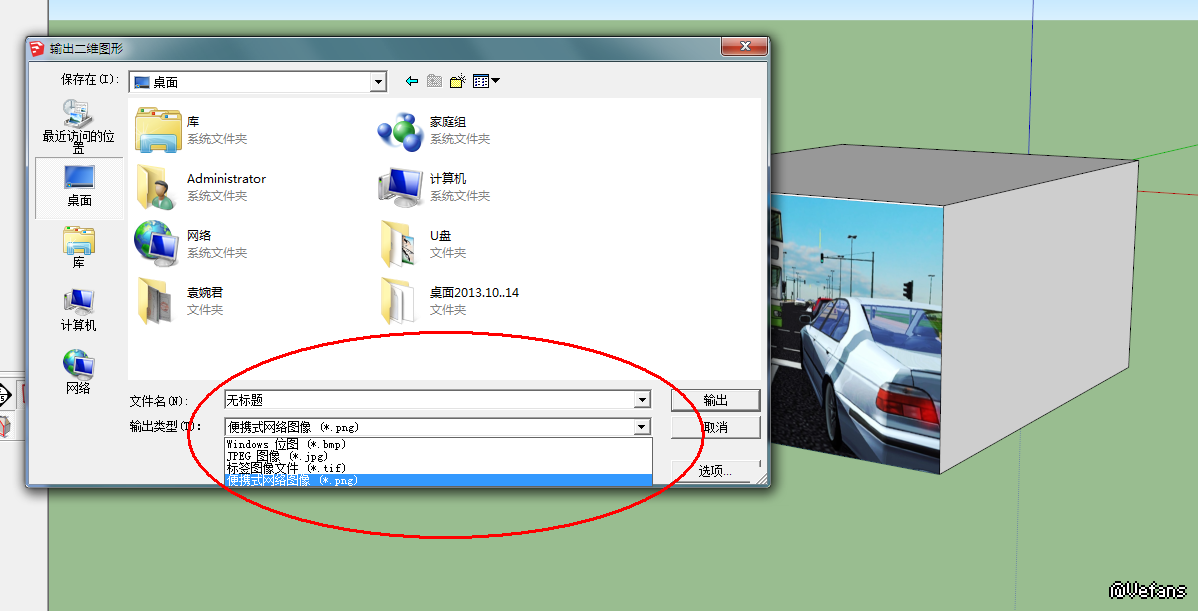Select the 袁婉君 folder
The width and height of the screenshot is (1198, 611).
pos(180,300)
